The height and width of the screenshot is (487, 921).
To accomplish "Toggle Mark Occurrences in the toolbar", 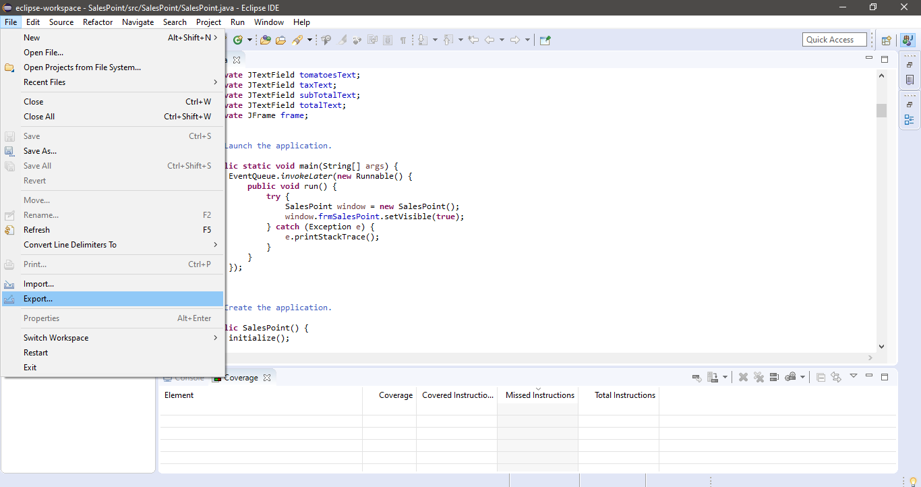I will click(x=326, y=40).
